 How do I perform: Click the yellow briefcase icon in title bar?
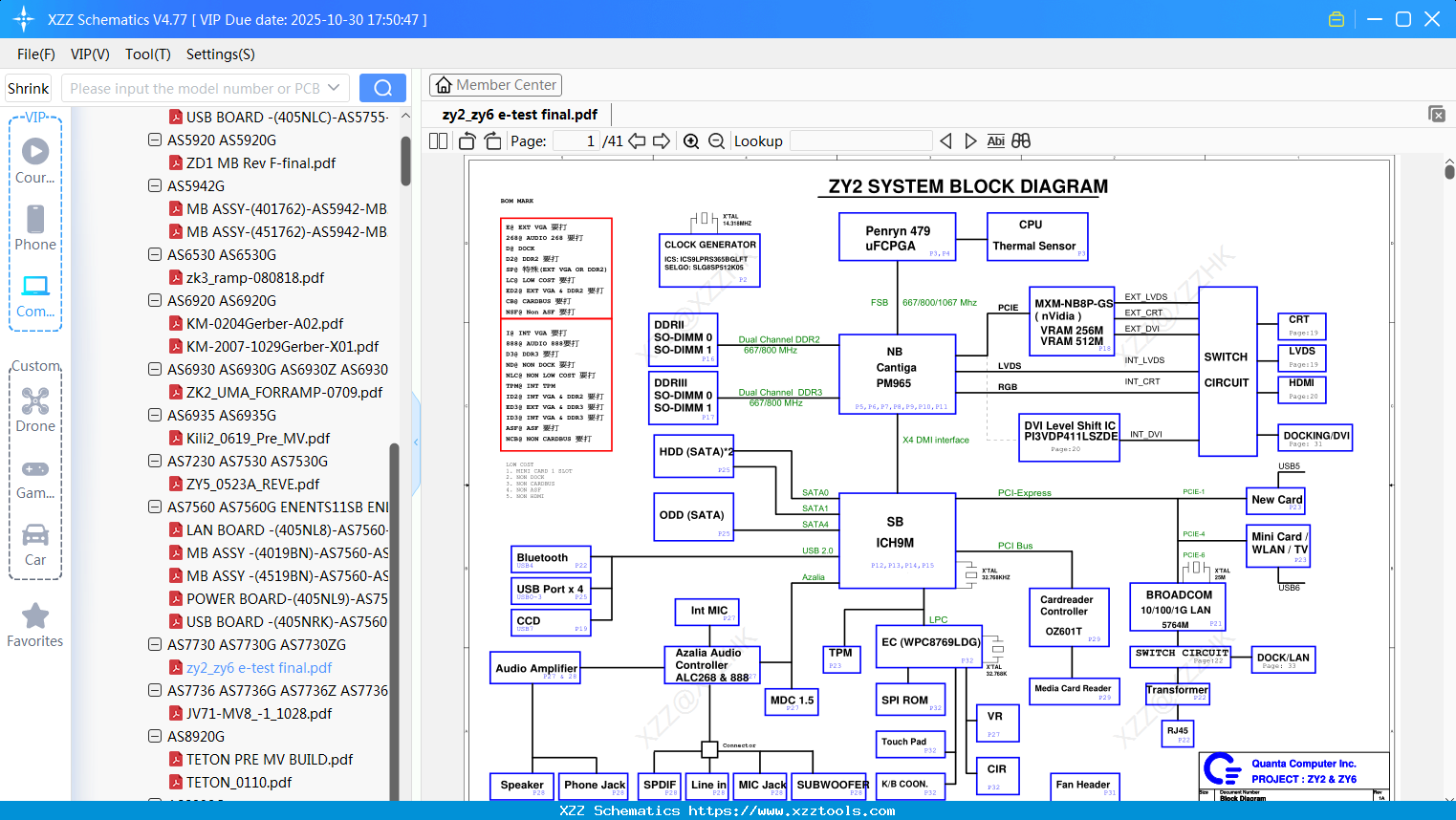pos(1336,19)
